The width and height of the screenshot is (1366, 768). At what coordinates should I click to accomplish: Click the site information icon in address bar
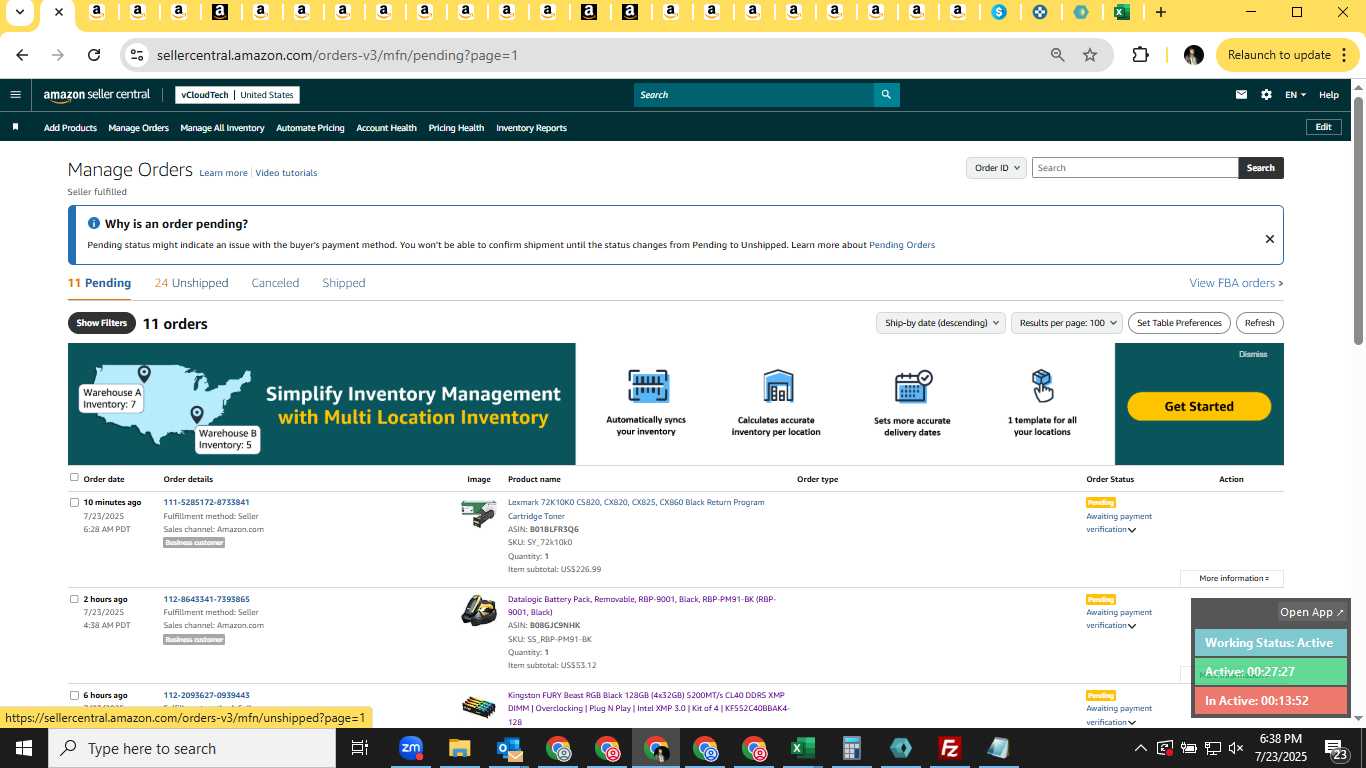(x=138, y=55)
